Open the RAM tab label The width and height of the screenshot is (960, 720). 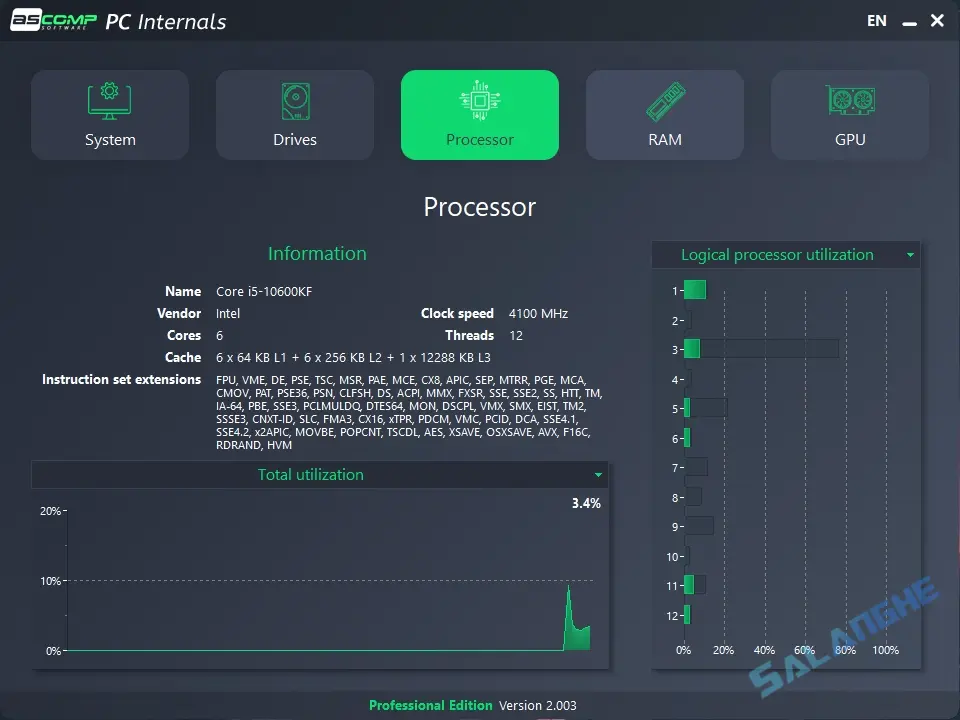click(665, 140)
